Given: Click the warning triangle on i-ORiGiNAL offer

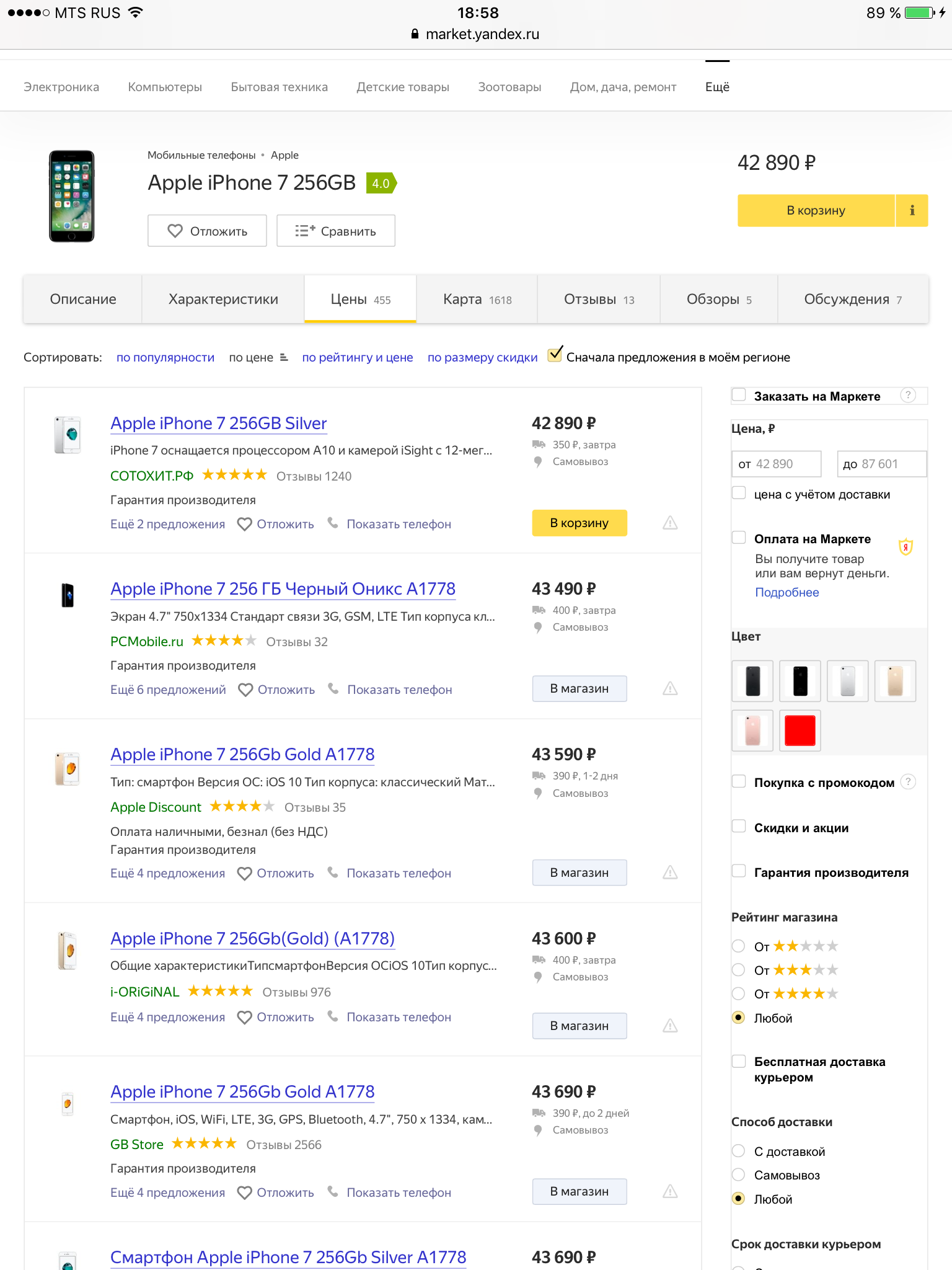Looking at the screenshot, I should 670,1026.
